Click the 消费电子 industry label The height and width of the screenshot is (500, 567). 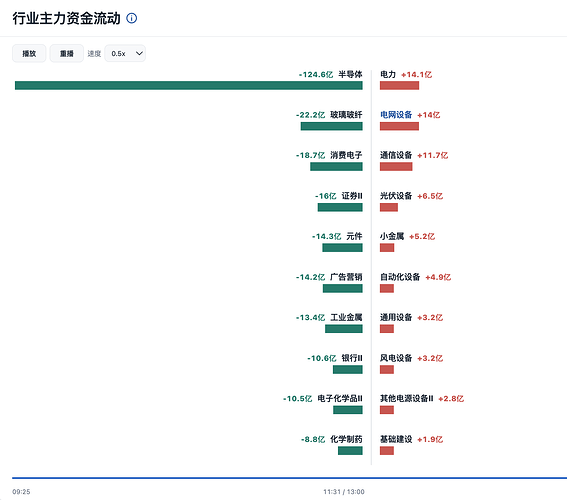[346, 155]
